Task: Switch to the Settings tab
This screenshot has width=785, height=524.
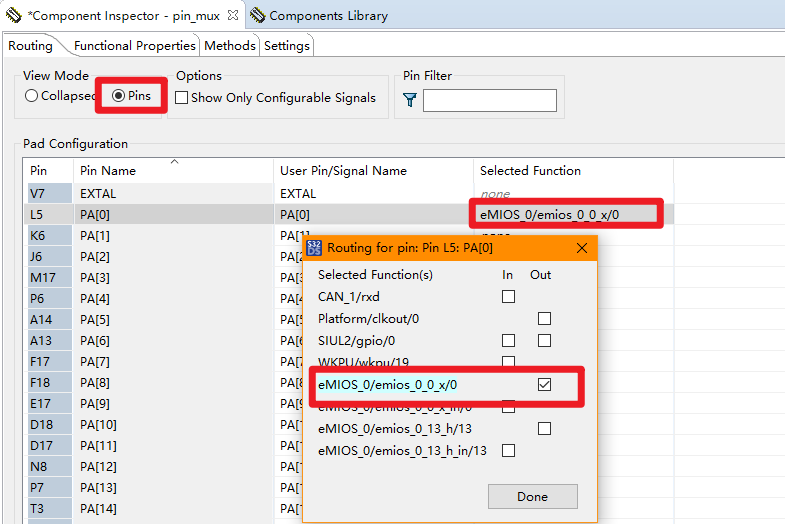Action: coord(287,46)
